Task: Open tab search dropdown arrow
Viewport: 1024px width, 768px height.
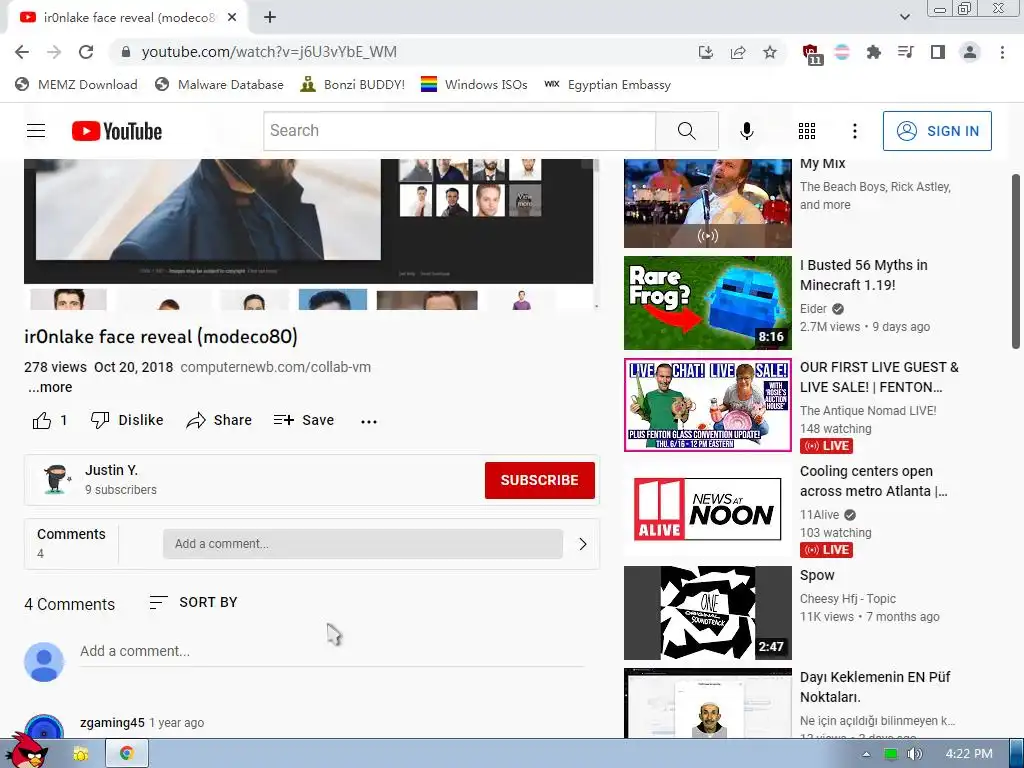Action: [904, 17]
